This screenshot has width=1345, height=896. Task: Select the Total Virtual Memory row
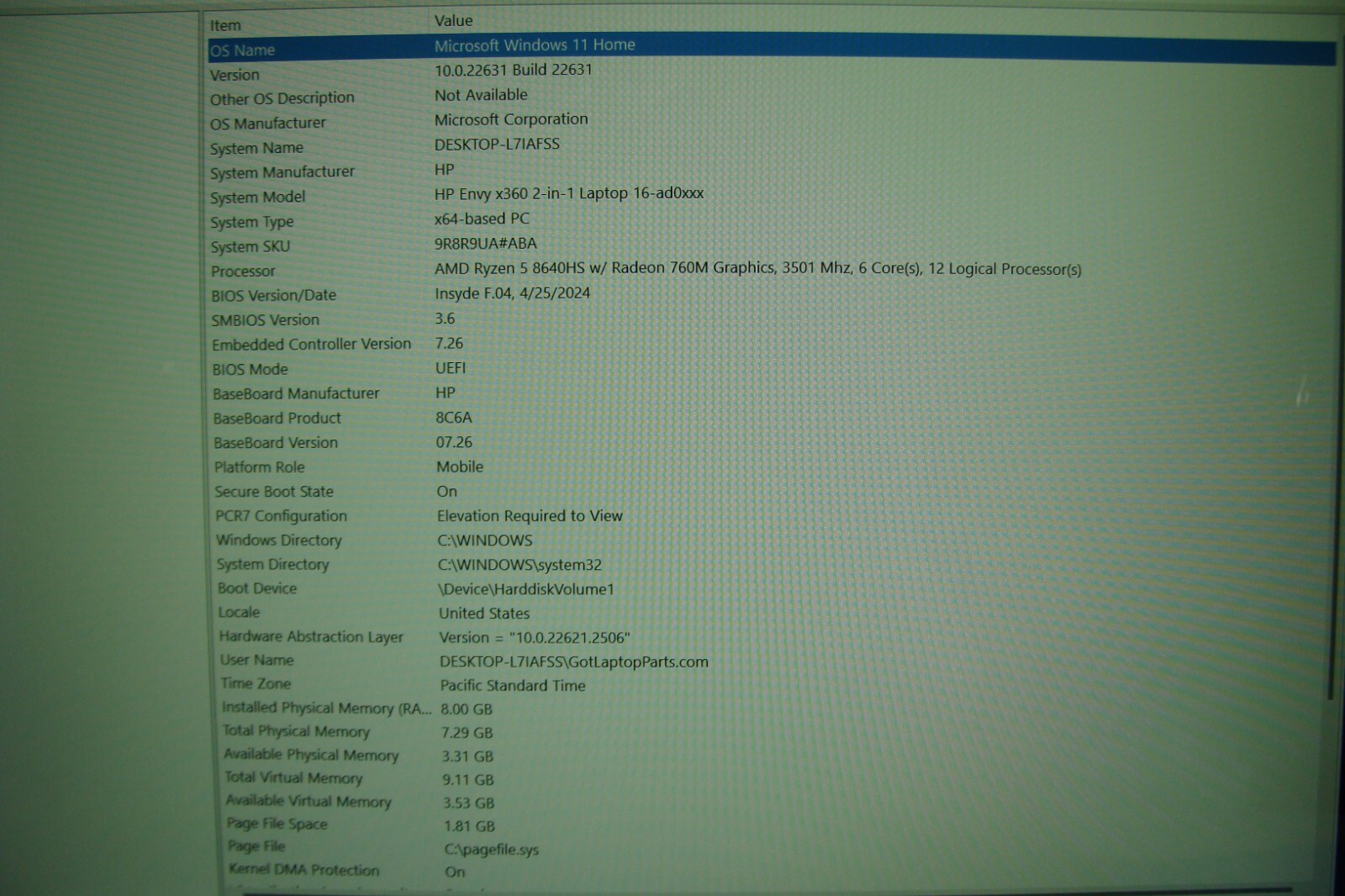772,778
